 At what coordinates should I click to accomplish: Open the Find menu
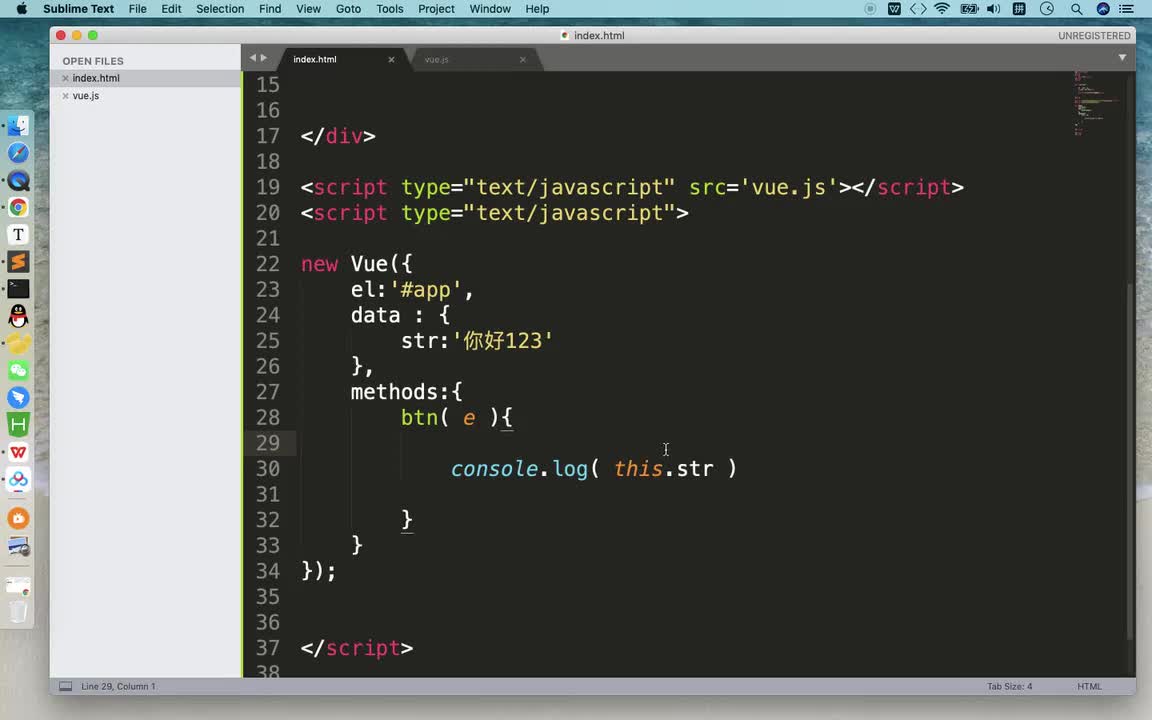(x=270, y=9)
